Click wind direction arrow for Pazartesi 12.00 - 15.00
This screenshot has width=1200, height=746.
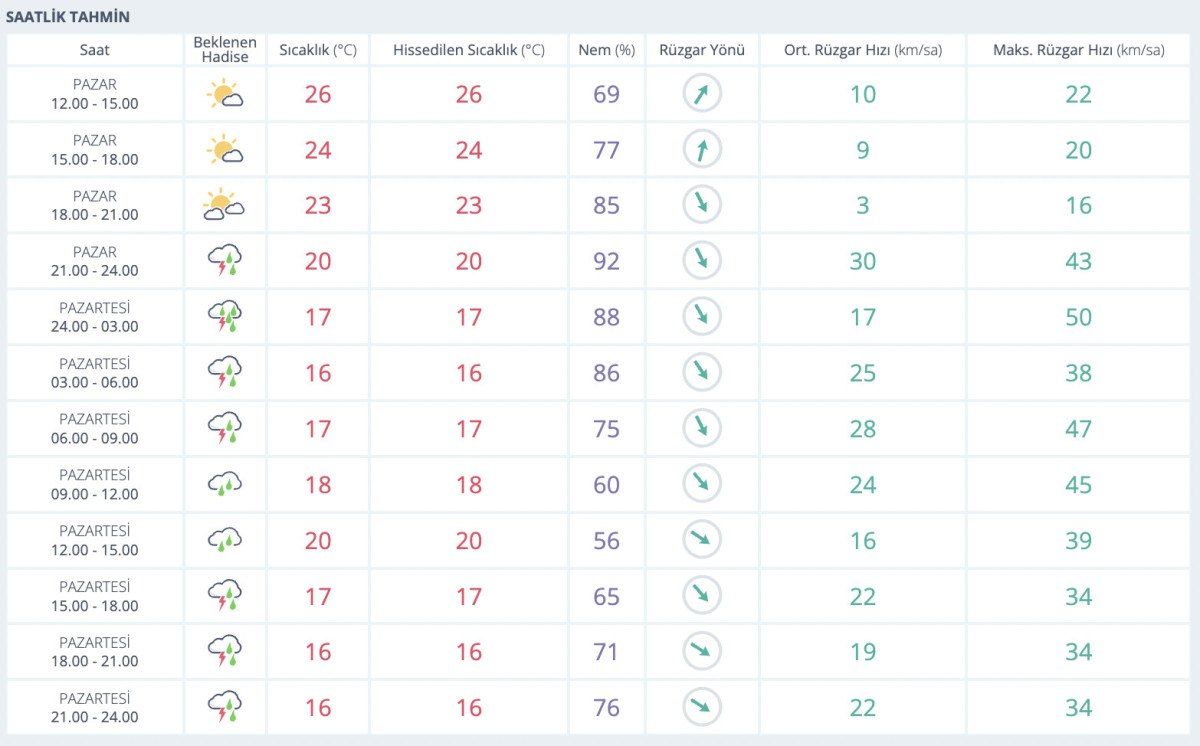[702, 540]
